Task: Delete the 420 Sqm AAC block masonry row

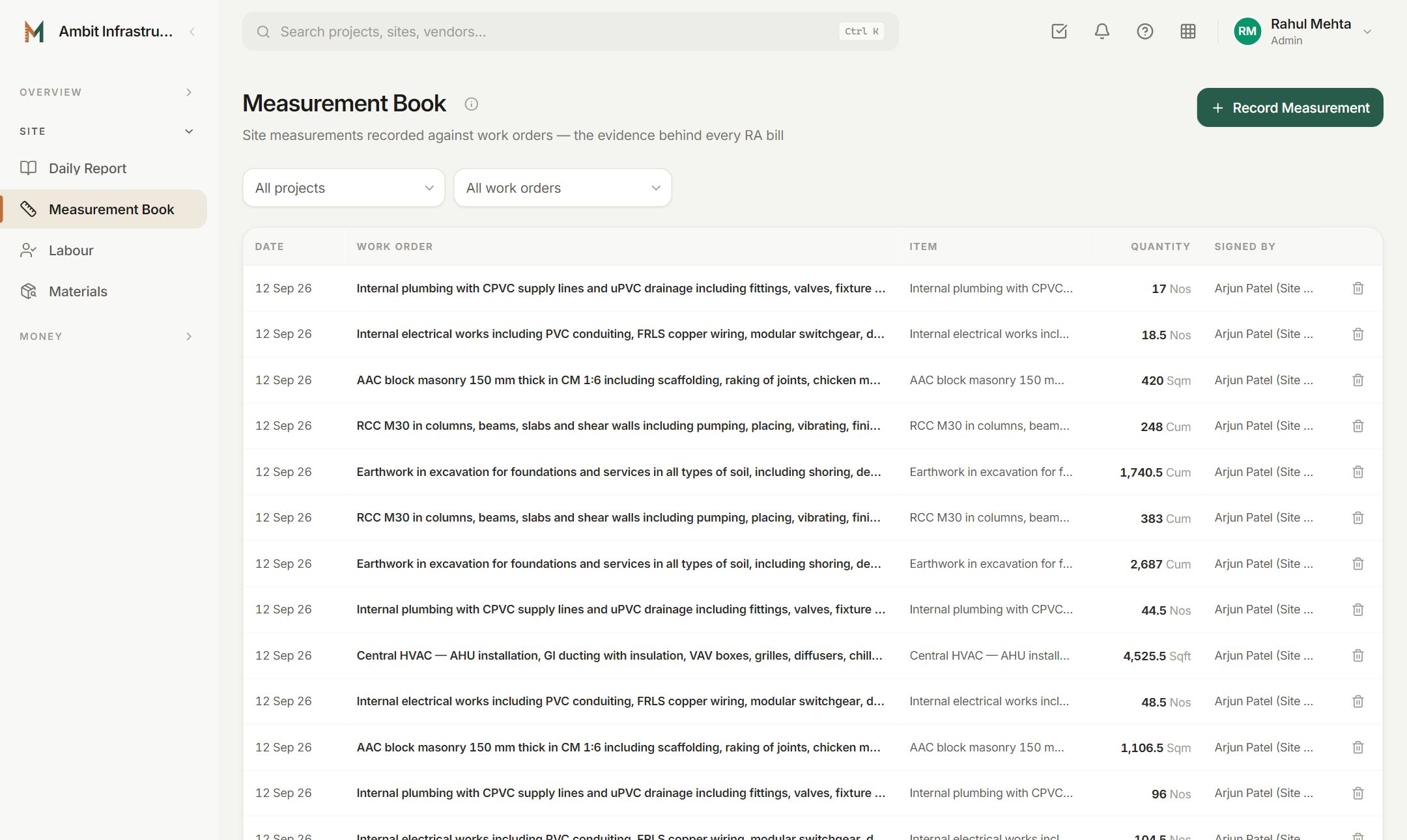Action: click(1357, 380)
